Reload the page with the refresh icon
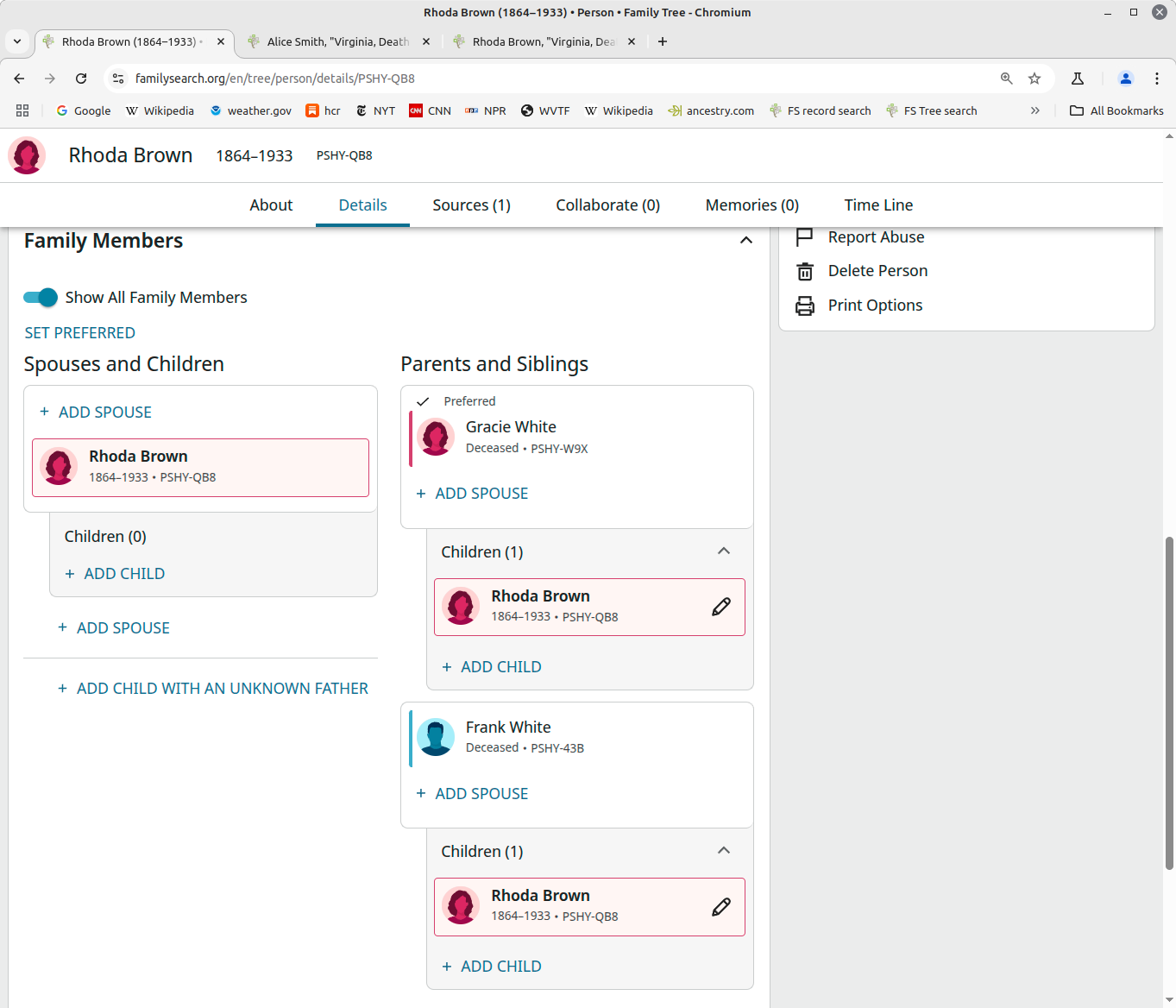 click(81, 79)
